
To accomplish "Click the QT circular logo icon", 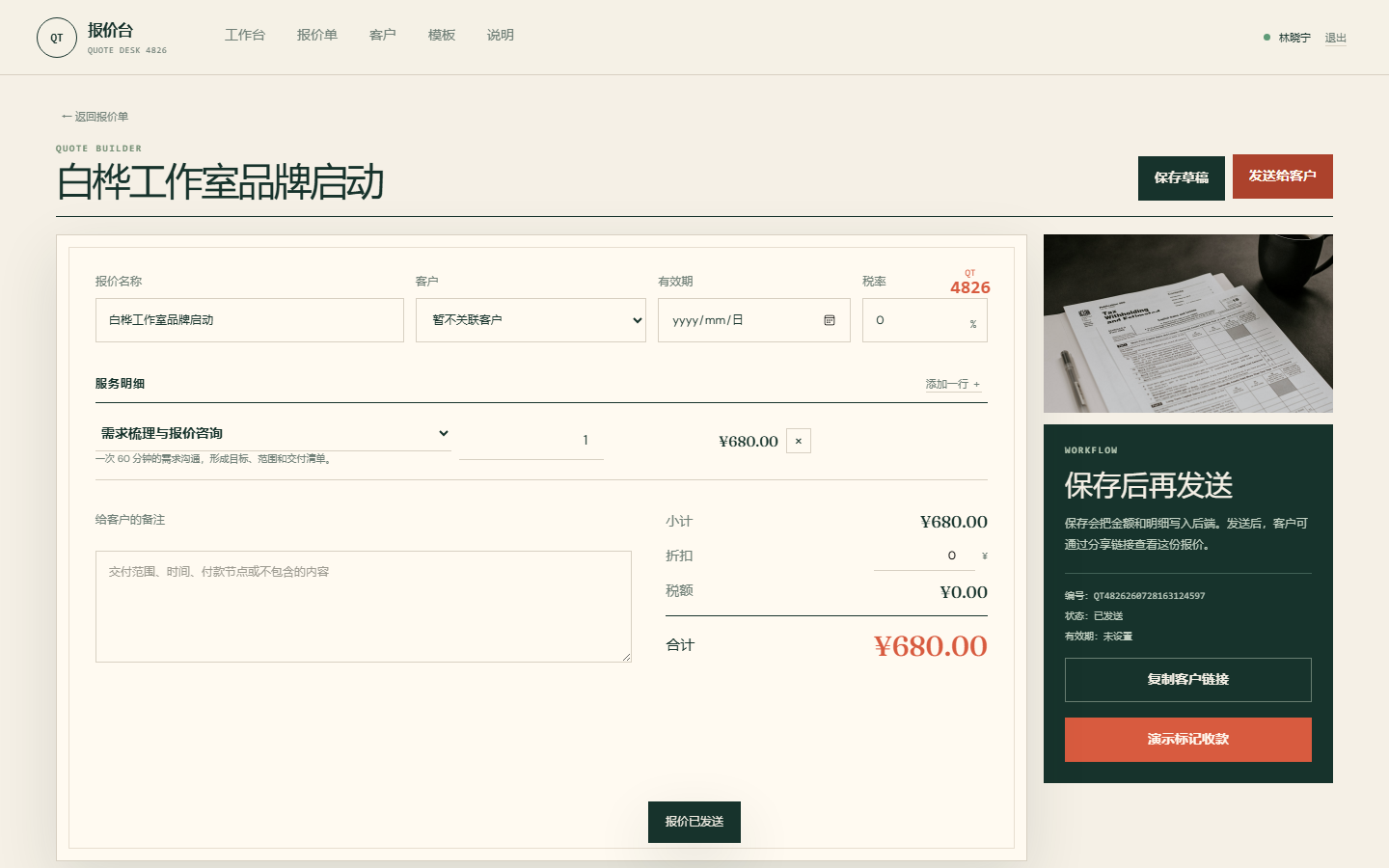I will (x=57, y=38).
